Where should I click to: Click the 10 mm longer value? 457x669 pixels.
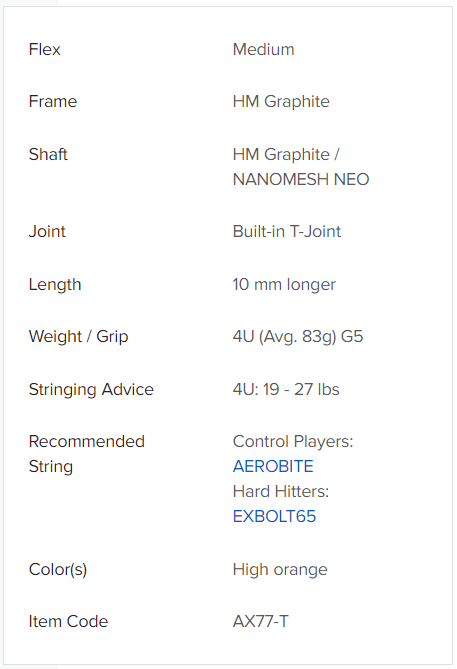click(284, 285)
